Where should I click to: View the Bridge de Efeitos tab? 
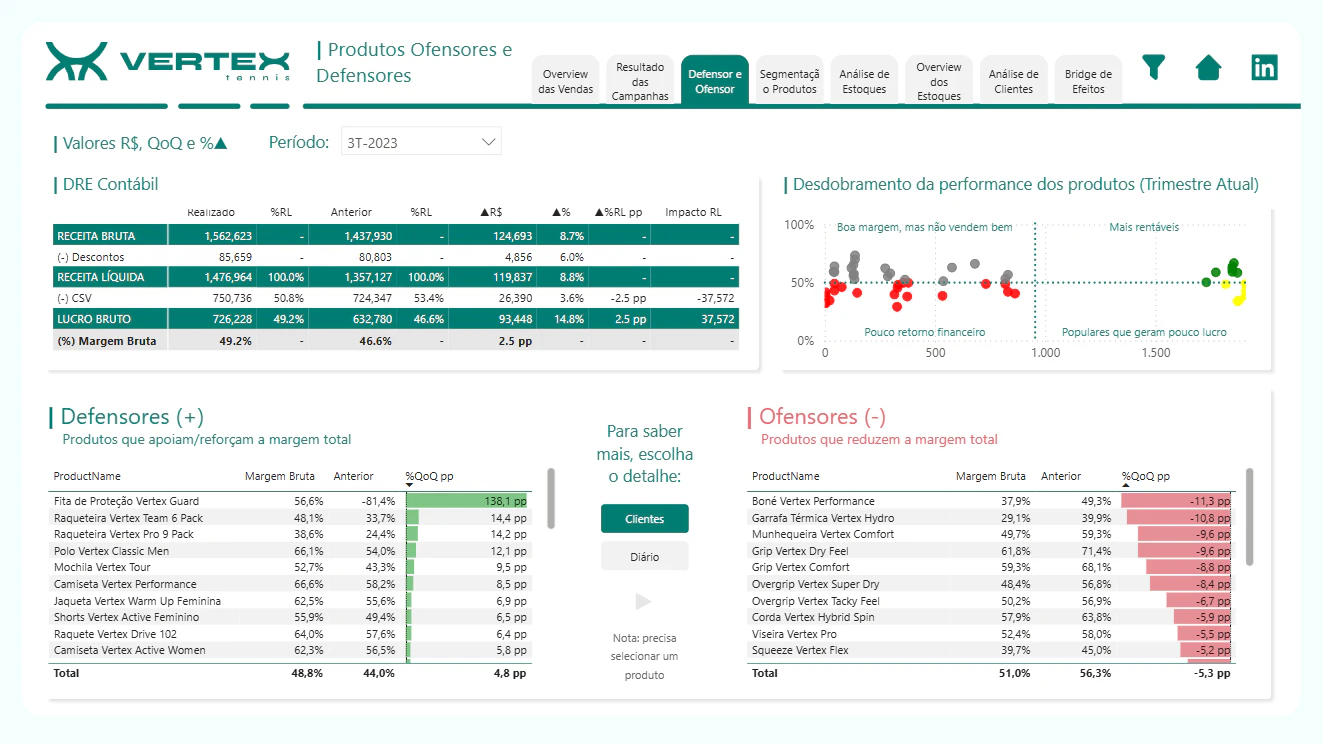(1088, 81)
